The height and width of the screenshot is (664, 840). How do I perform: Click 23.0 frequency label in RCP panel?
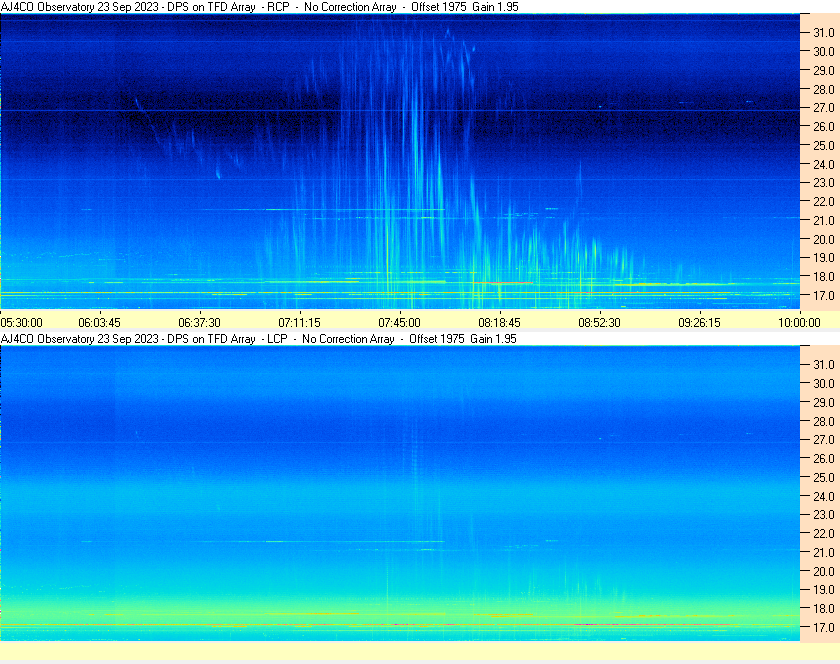coord(823,183)
